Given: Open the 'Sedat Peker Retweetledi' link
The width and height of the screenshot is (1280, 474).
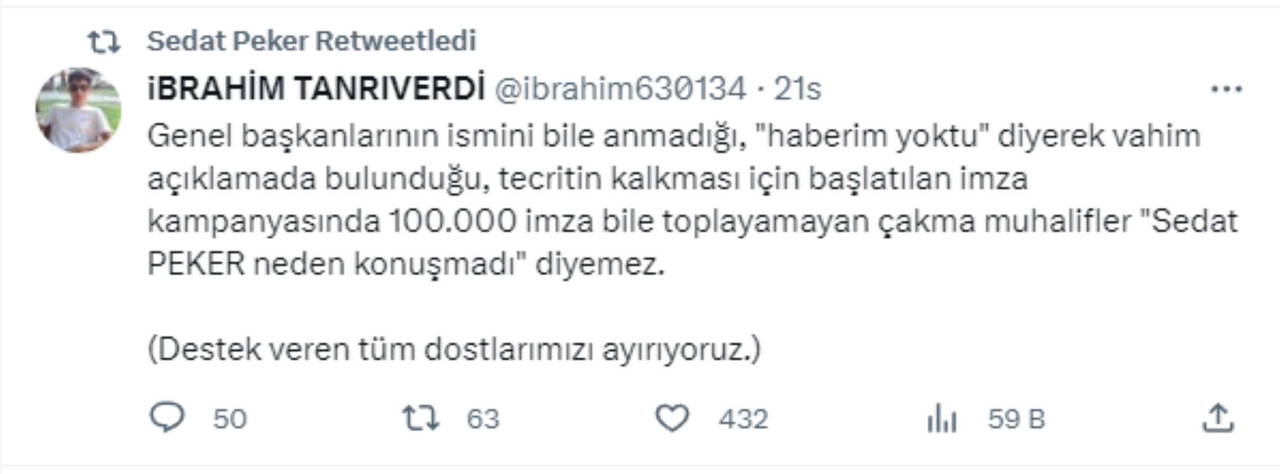Looking at the screenshot, I should pyautogui.click(x=311, y=41).
